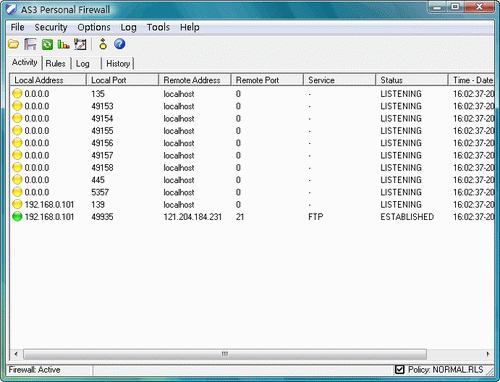Switch to the Rules tab
This screenshot has height=382, width=500.
(x=55, y=63)
